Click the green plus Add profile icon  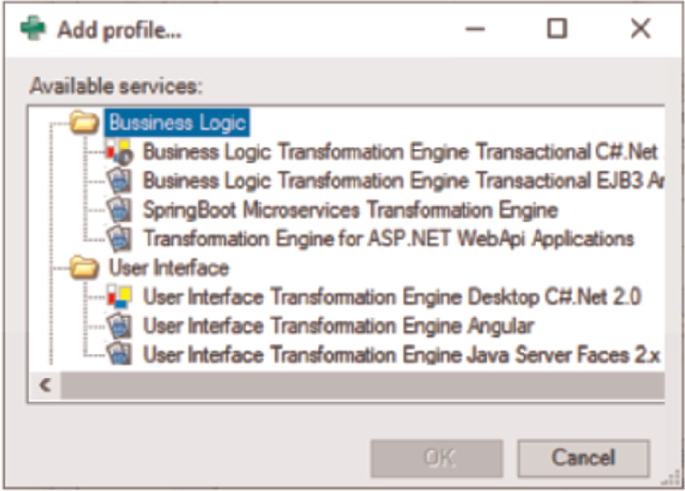tap(33, 28)
